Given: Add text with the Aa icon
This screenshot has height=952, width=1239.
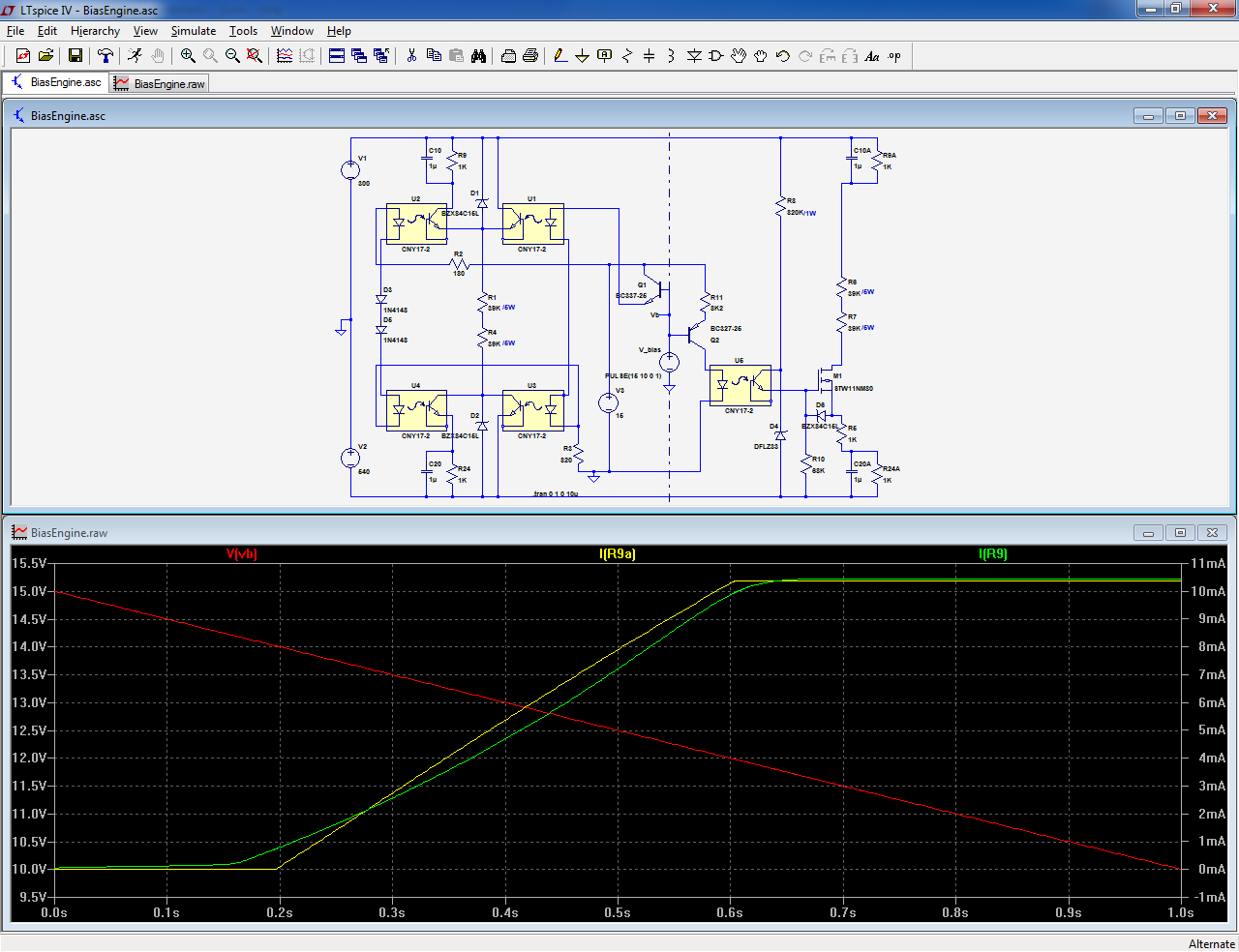Looking at the screenshot, I should click(x=872, y=56).
